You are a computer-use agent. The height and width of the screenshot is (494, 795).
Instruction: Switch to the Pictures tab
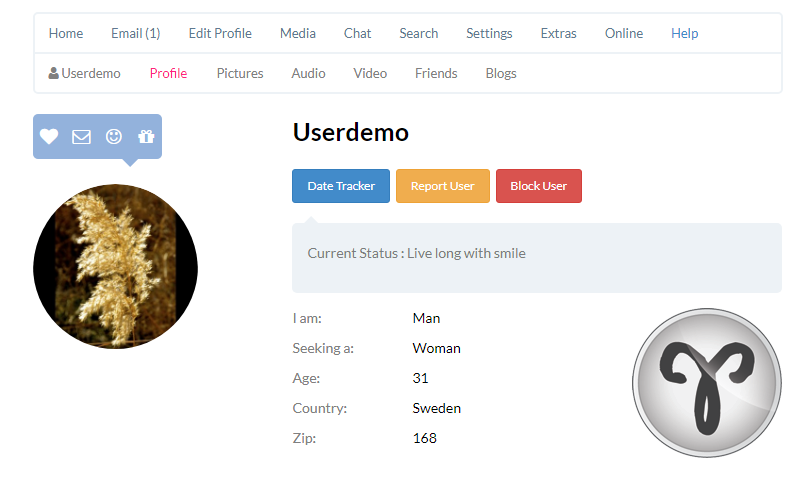click(x=240, y=73)
